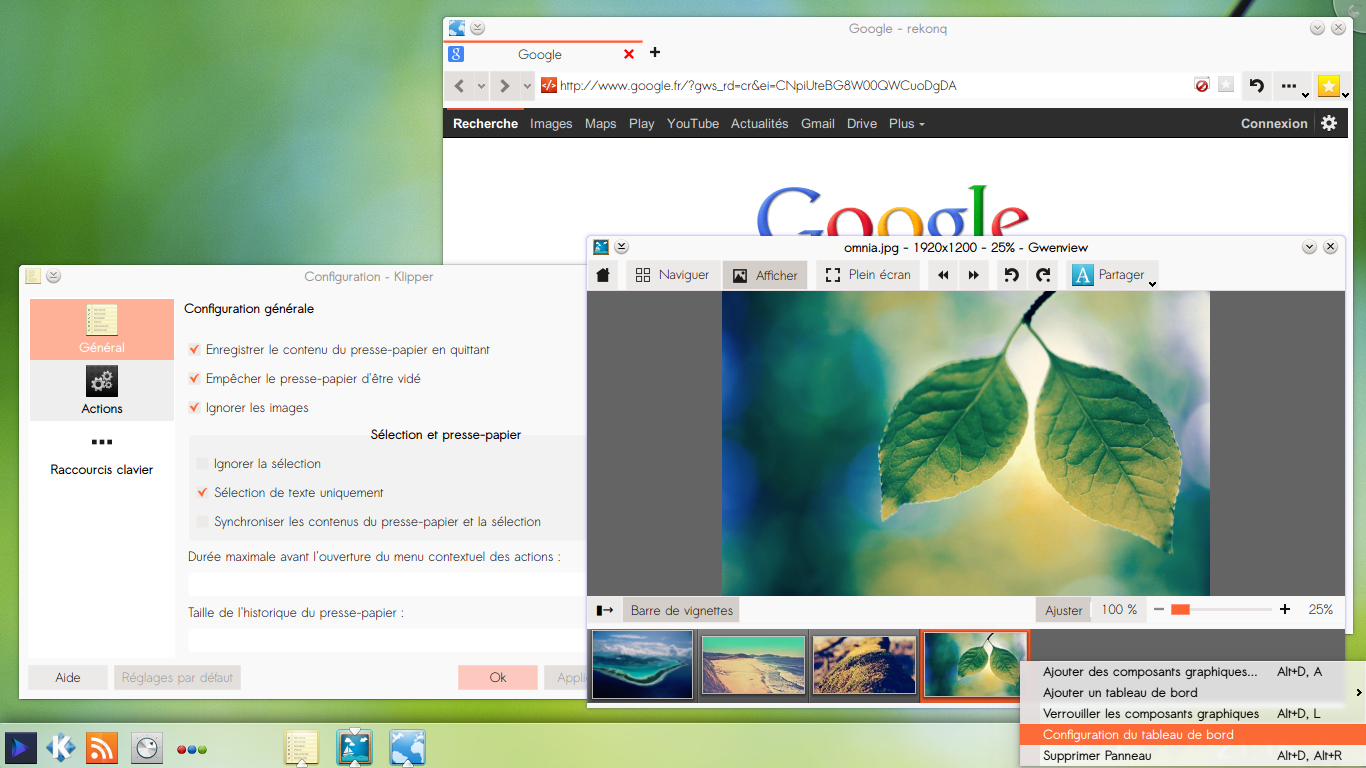Open rekonq's three-dot tools menu
This screenshot has width=1366, height=768.
[1291, 86]
